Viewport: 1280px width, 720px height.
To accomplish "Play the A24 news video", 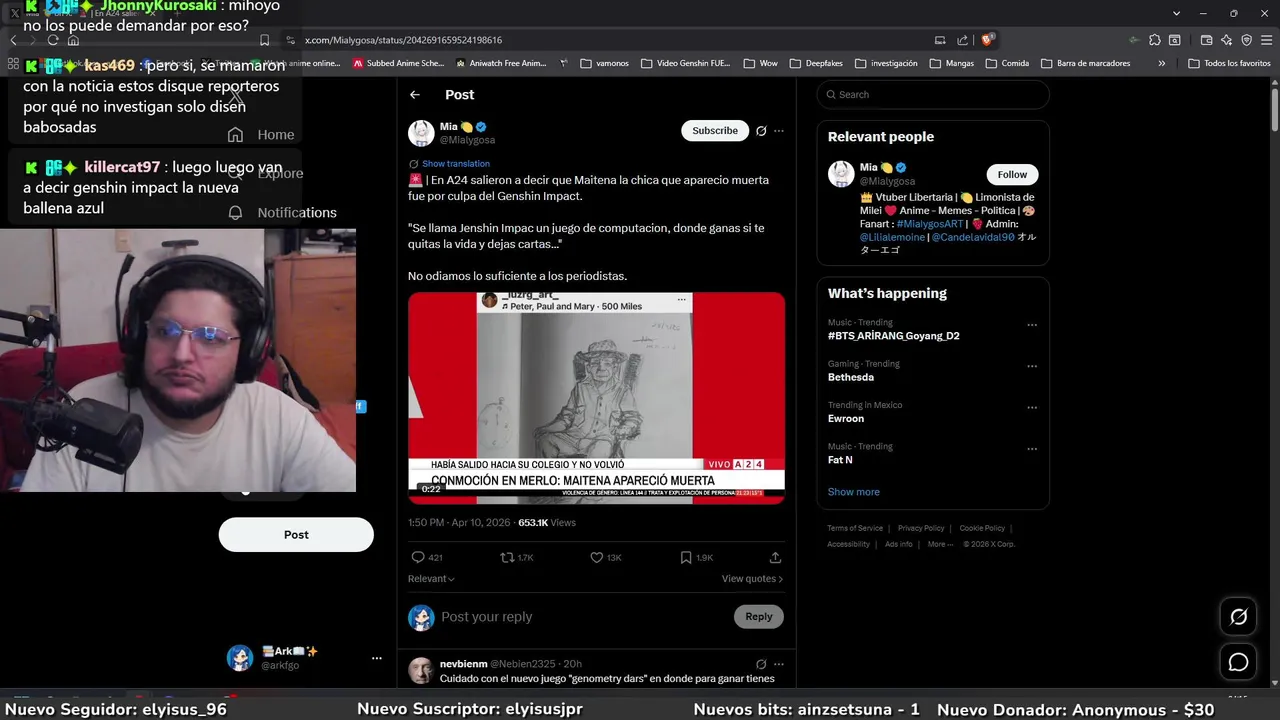I will pos(596,397).
